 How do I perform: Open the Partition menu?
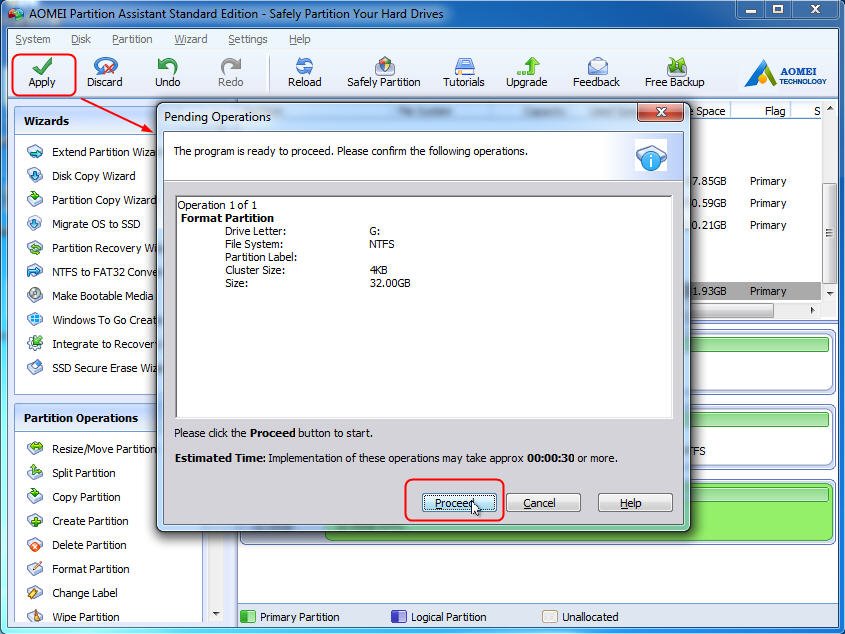pos(132,39)
